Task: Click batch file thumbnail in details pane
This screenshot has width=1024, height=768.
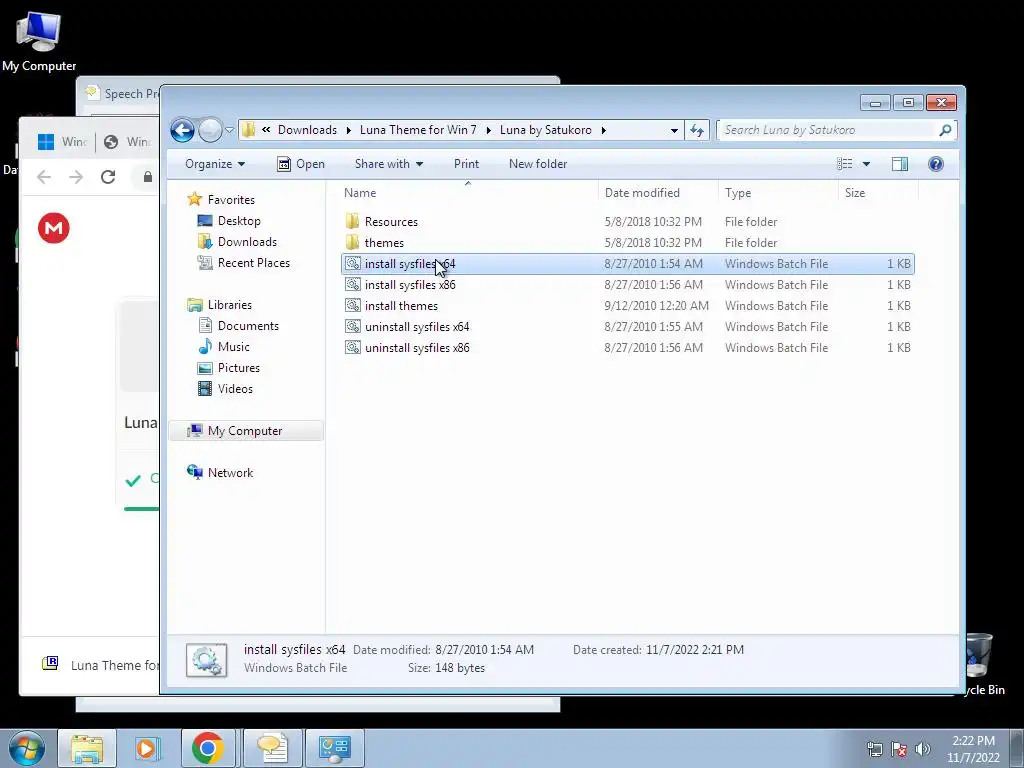Action: pyautogui.click(x=206, y=660)
